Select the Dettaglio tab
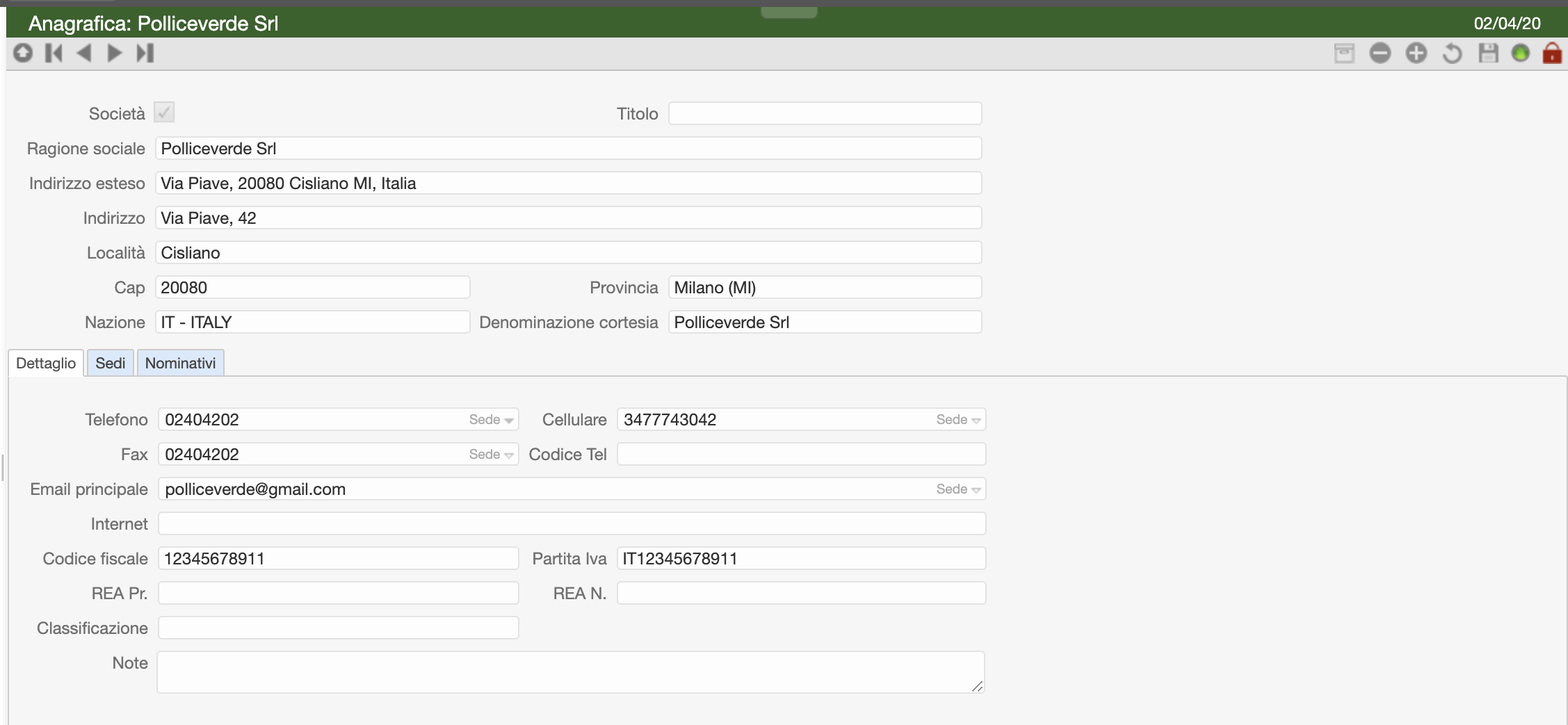This screenshot has height=725, width=1568. [46, 363]
